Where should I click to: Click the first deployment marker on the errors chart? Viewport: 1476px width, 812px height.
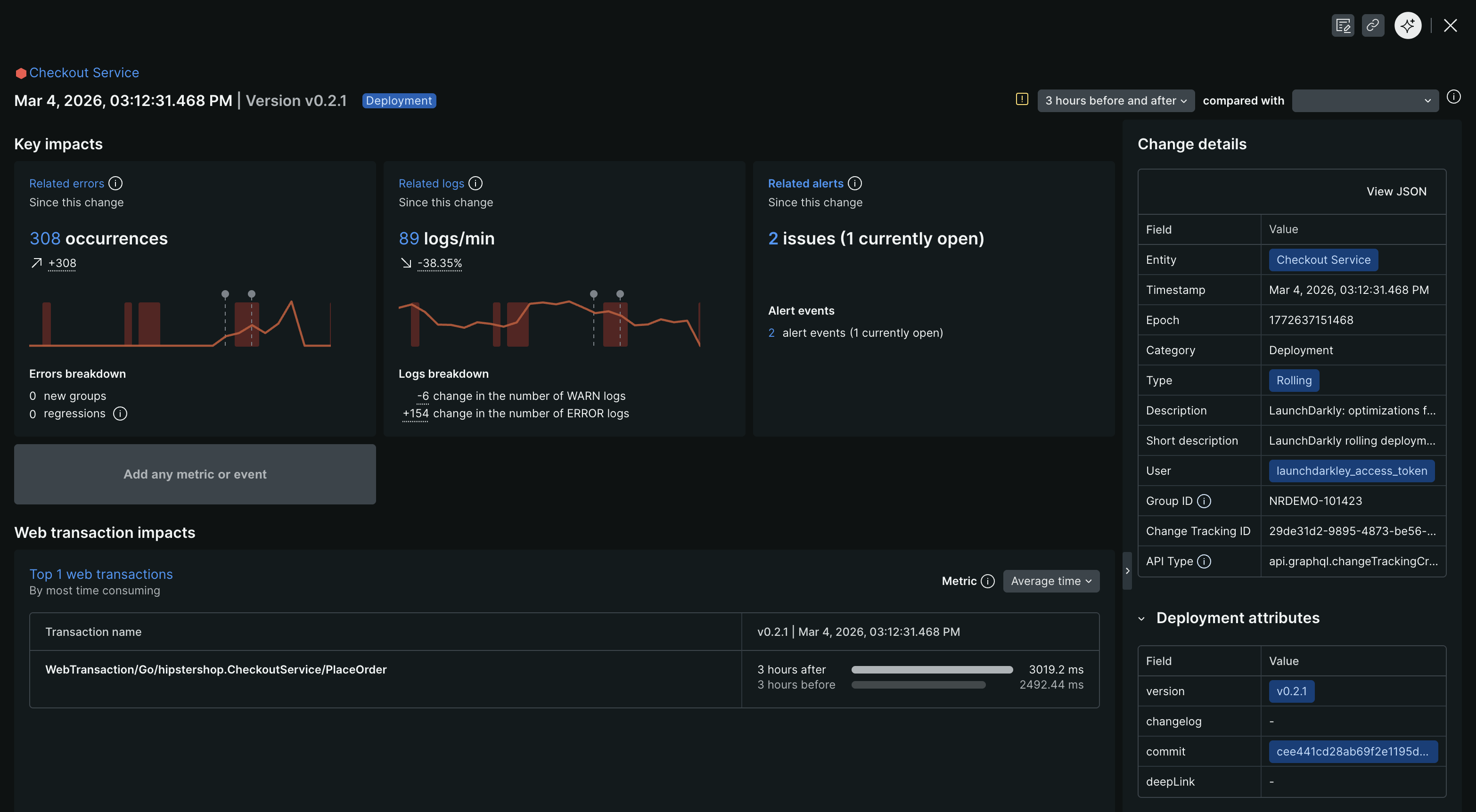coord(225,294)
